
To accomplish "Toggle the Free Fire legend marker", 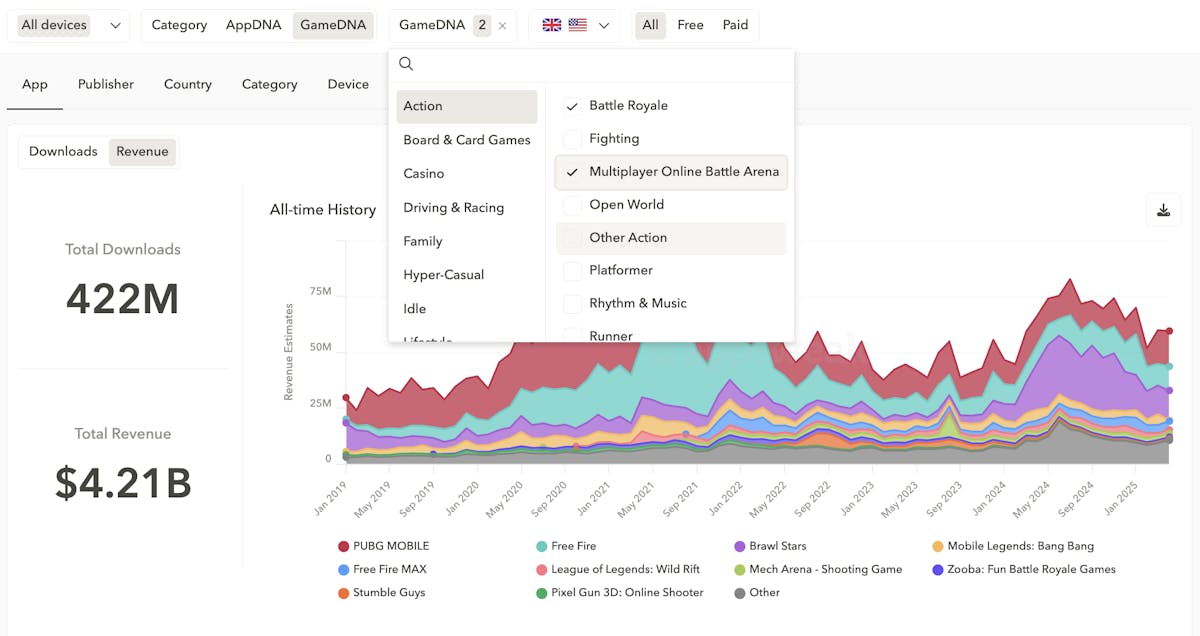I will pos(541,546).
